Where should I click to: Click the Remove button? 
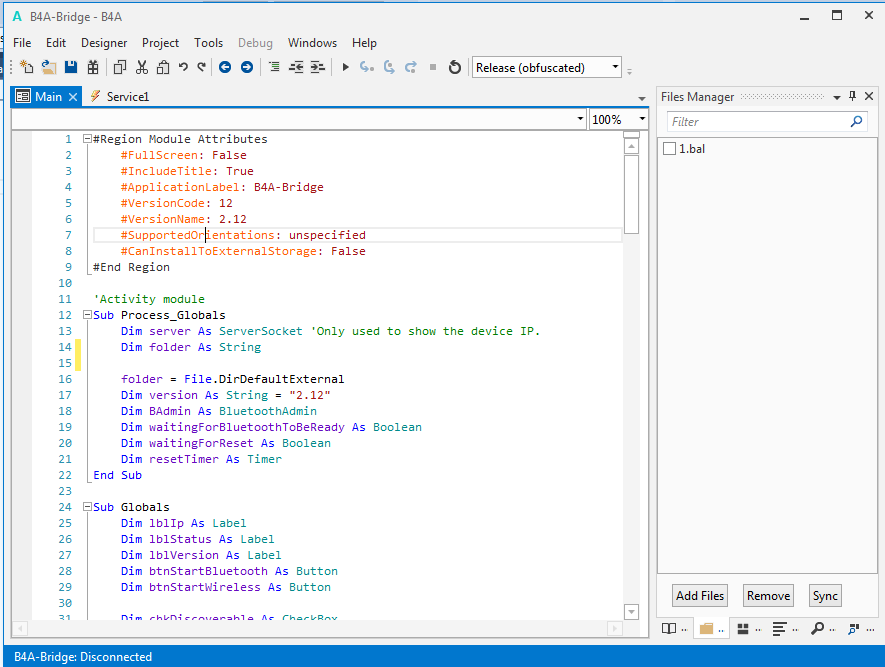(x=768, y=596)
